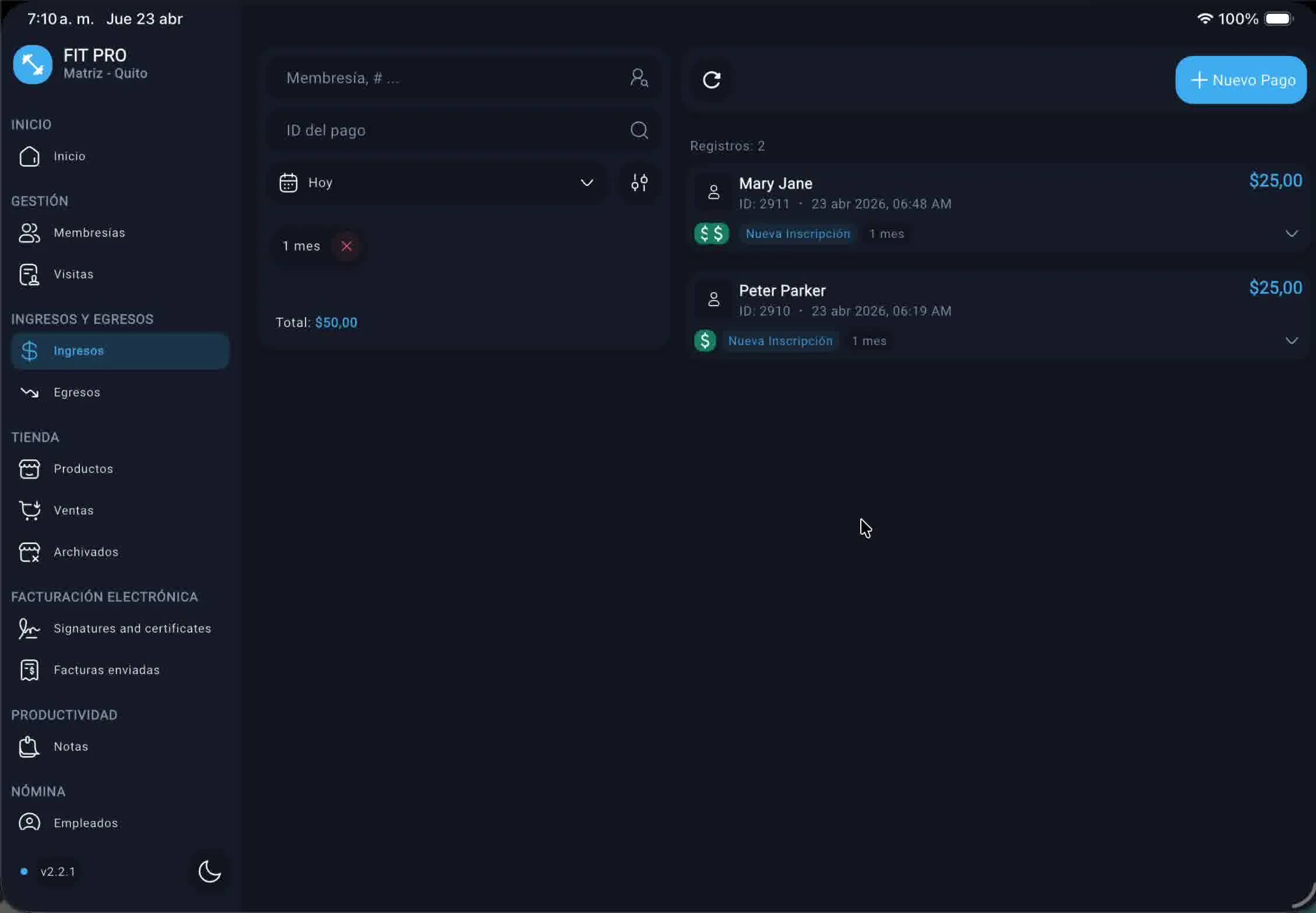Screen dimensions: 1316x913
Task: Click the 1 mes filter chip label
Action: (x=301, y=246)
